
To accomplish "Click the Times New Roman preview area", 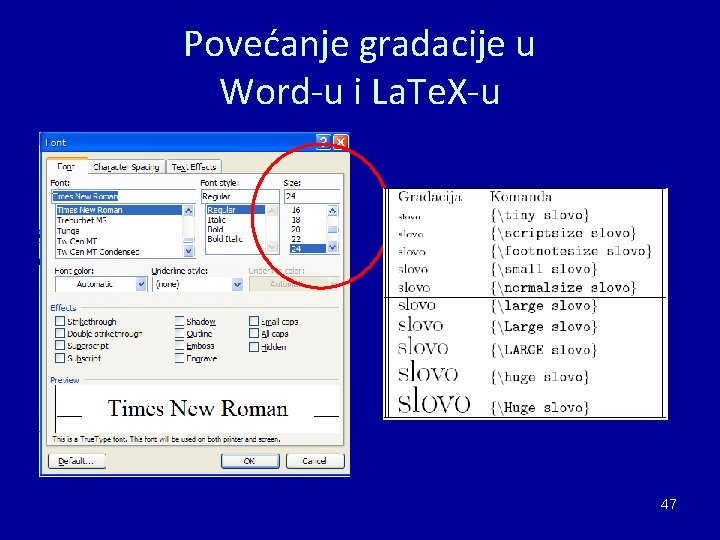I will click(x=197, y=408).
